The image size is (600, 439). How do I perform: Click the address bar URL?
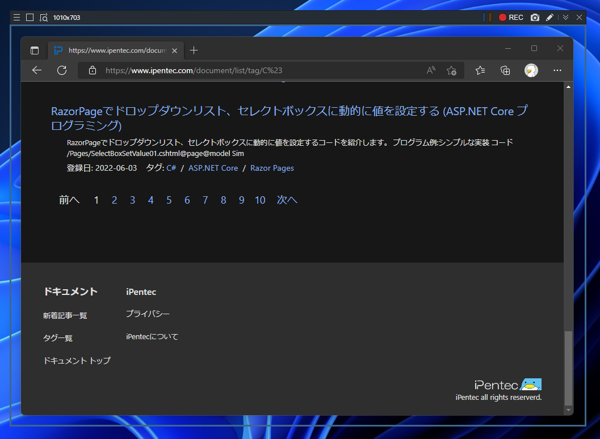(194, 70)
